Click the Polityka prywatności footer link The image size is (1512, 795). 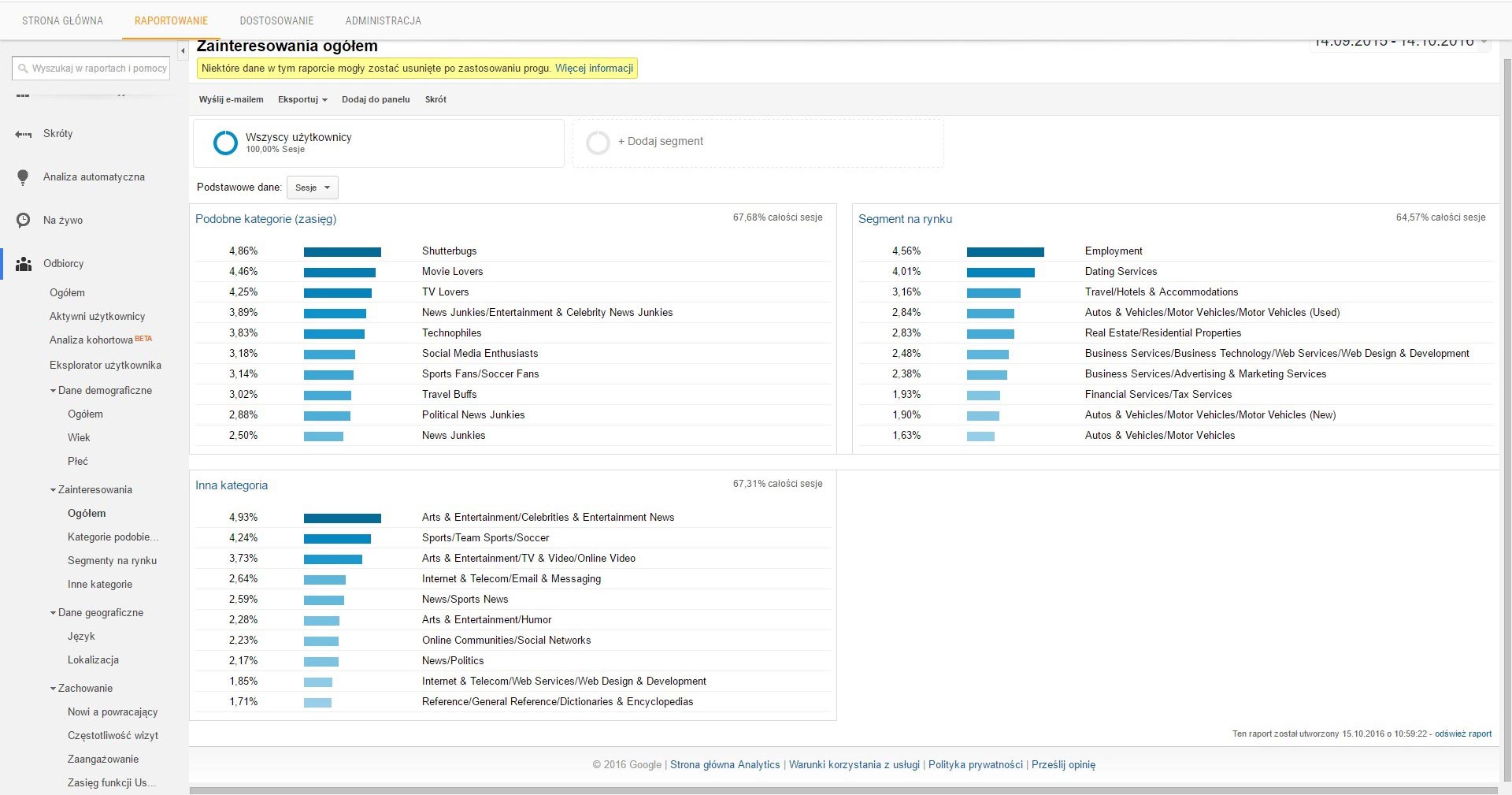(976, 764)
